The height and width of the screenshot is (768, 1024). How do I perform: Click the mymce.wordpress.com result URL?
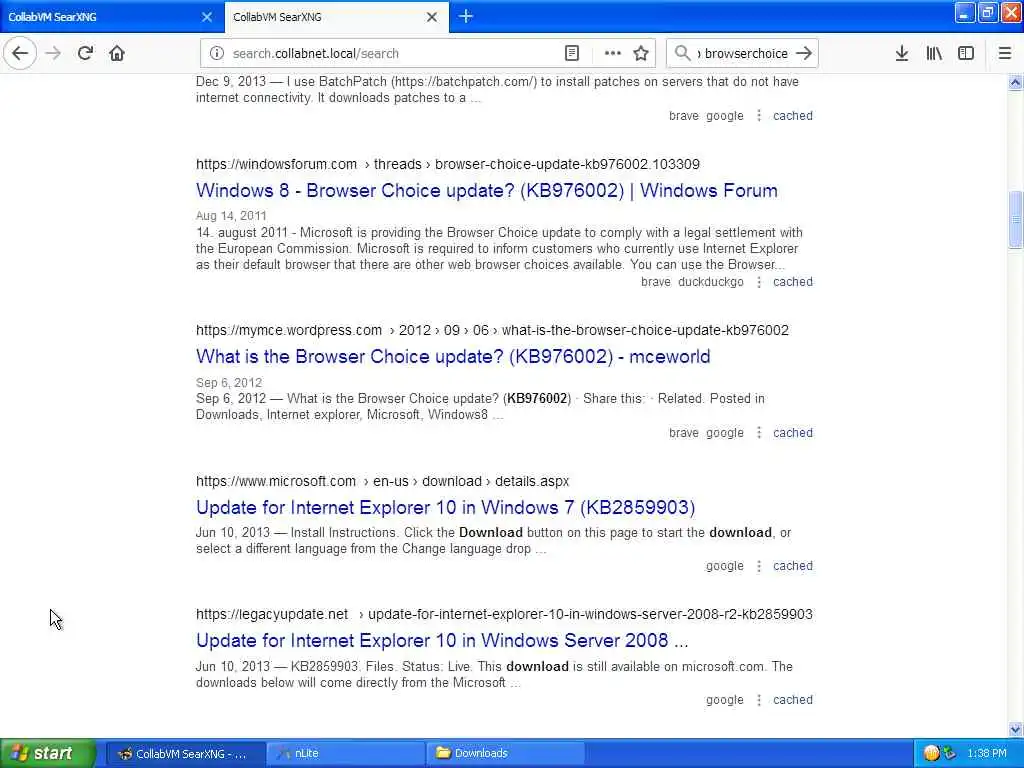pos(492,330)
